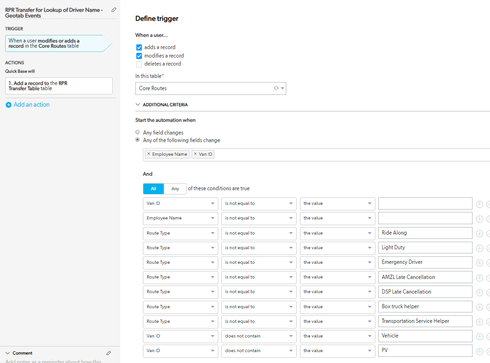
Task: Click the empty value field for Employee Name
Action: coord(425,218)
